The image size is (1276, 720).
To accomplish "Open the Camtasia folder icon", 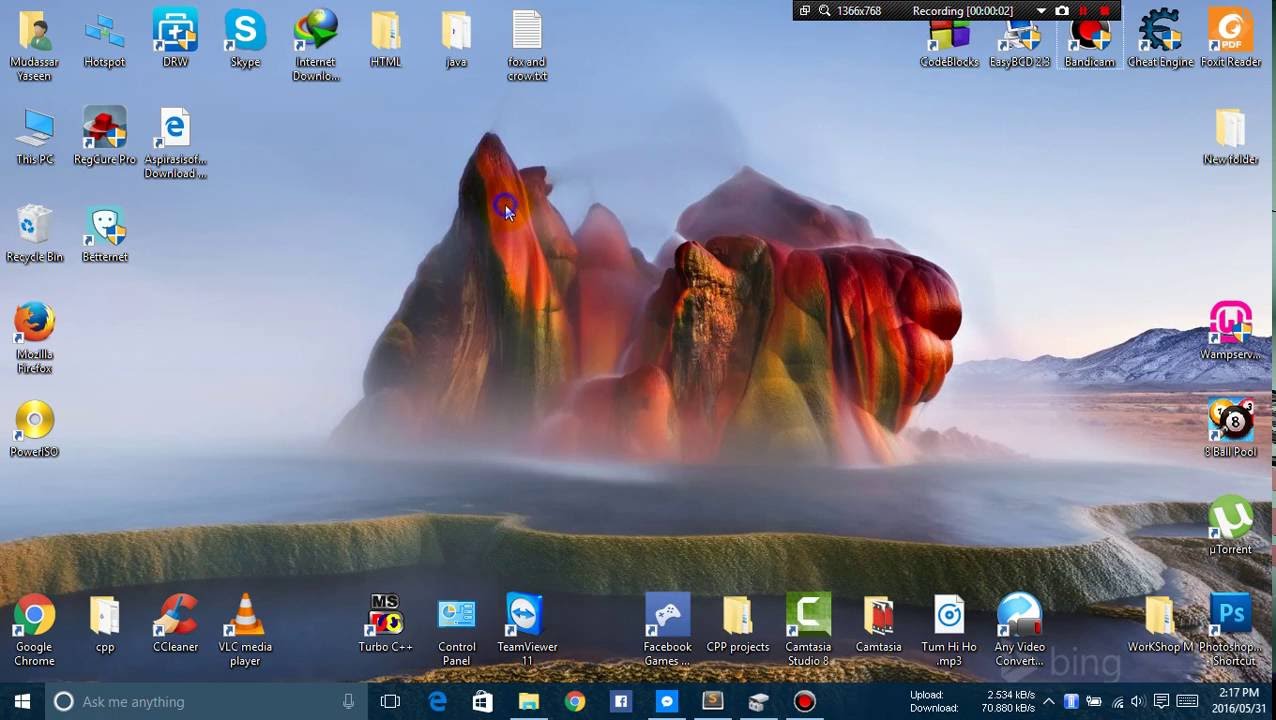I will [879, 625].
